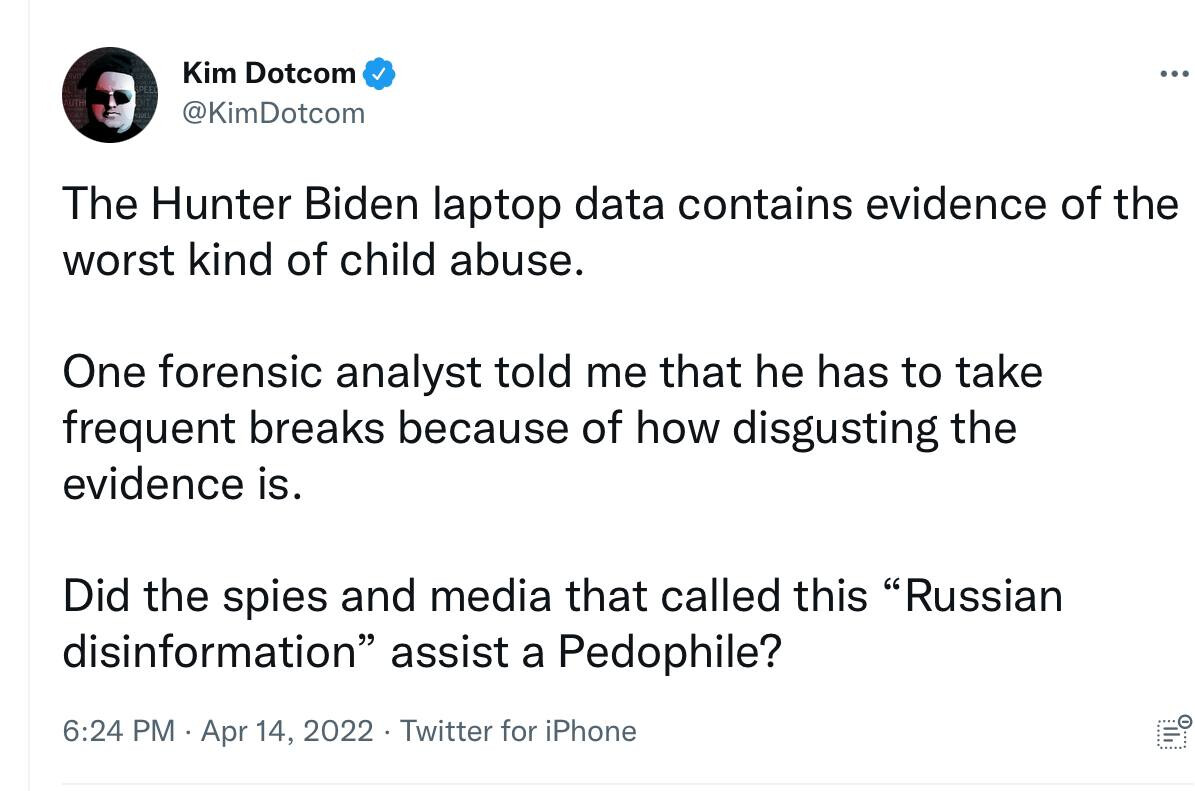Viewport: 1195px width, 791px height.
Task: Select the phrase "worst kind of child abuse."
Action: pyautogui.click(x=323, y=260)
